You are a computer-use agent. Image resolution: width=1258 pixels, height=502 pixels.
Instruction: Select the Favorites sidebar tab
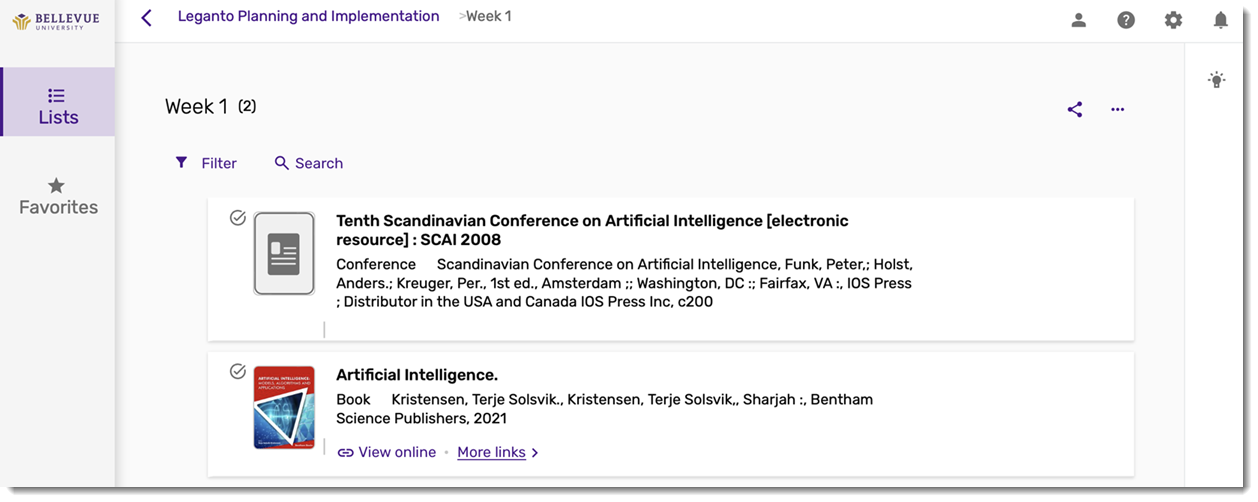coord(58,196)
